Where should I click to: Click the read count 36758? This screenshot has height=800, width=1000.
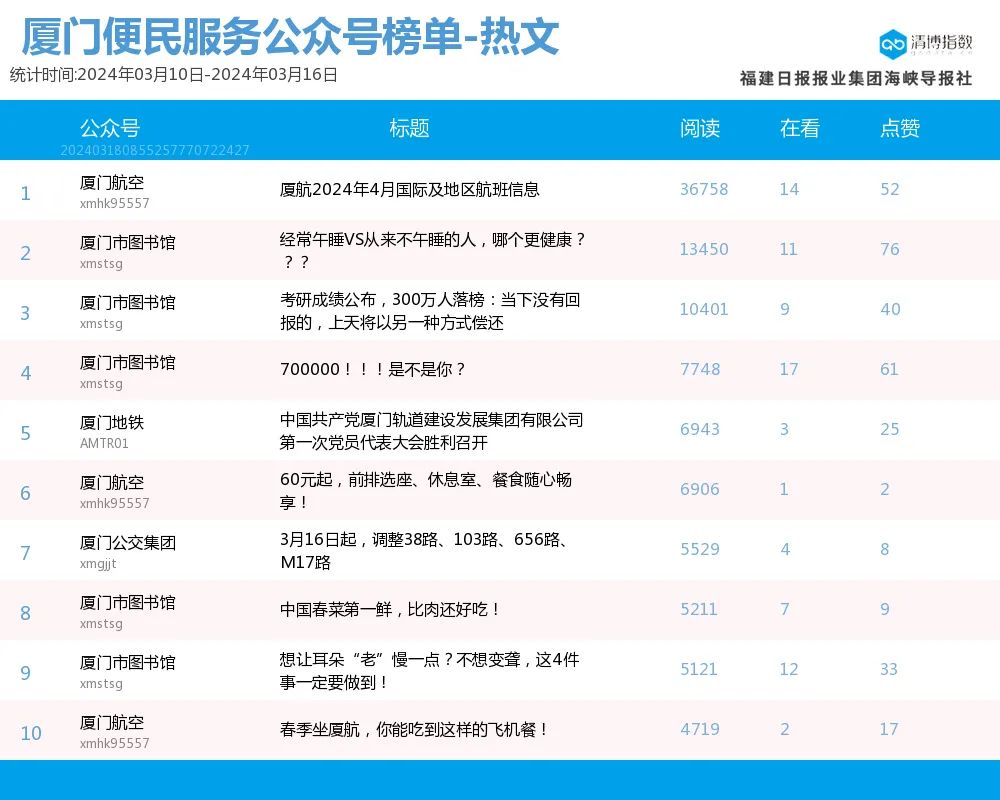click(702, 189)
